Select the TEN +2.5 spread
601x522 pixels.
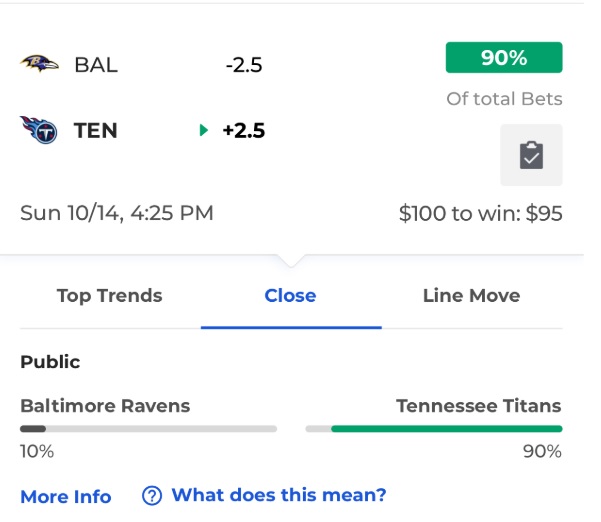point(244,130)
